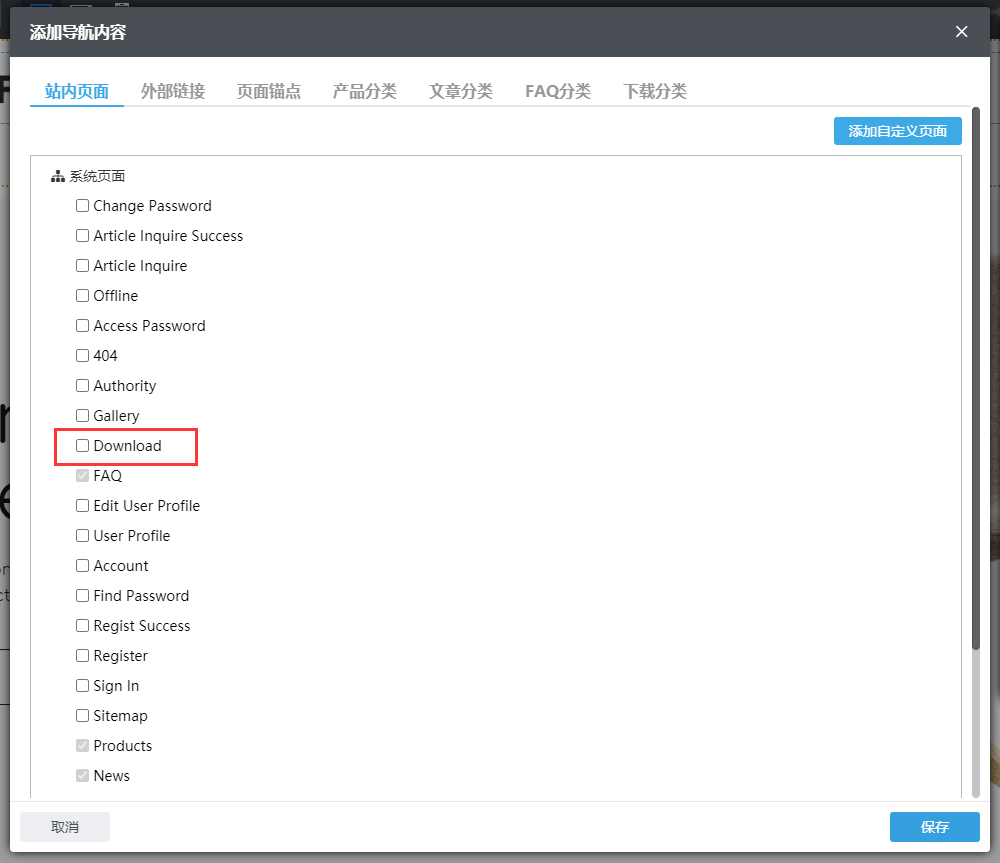
Task: Click the 取消 button
Action: point(65,827)
